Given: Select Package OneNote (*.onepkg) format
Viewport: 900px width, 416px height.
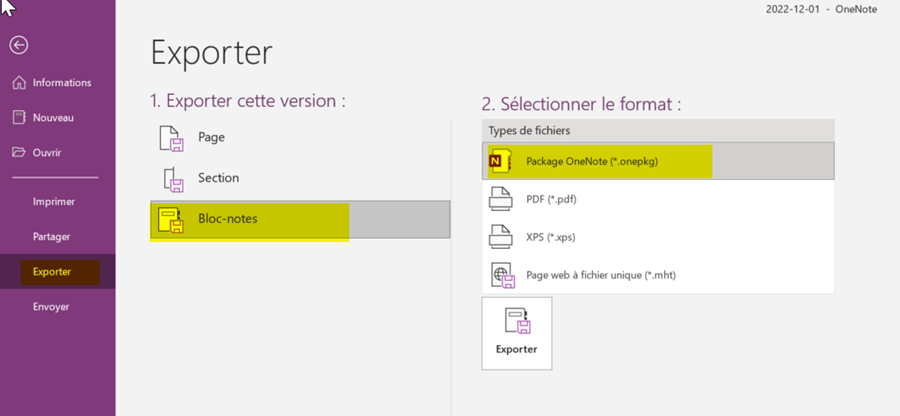Looking at the screenshot, I should click(x=592, y=161).
